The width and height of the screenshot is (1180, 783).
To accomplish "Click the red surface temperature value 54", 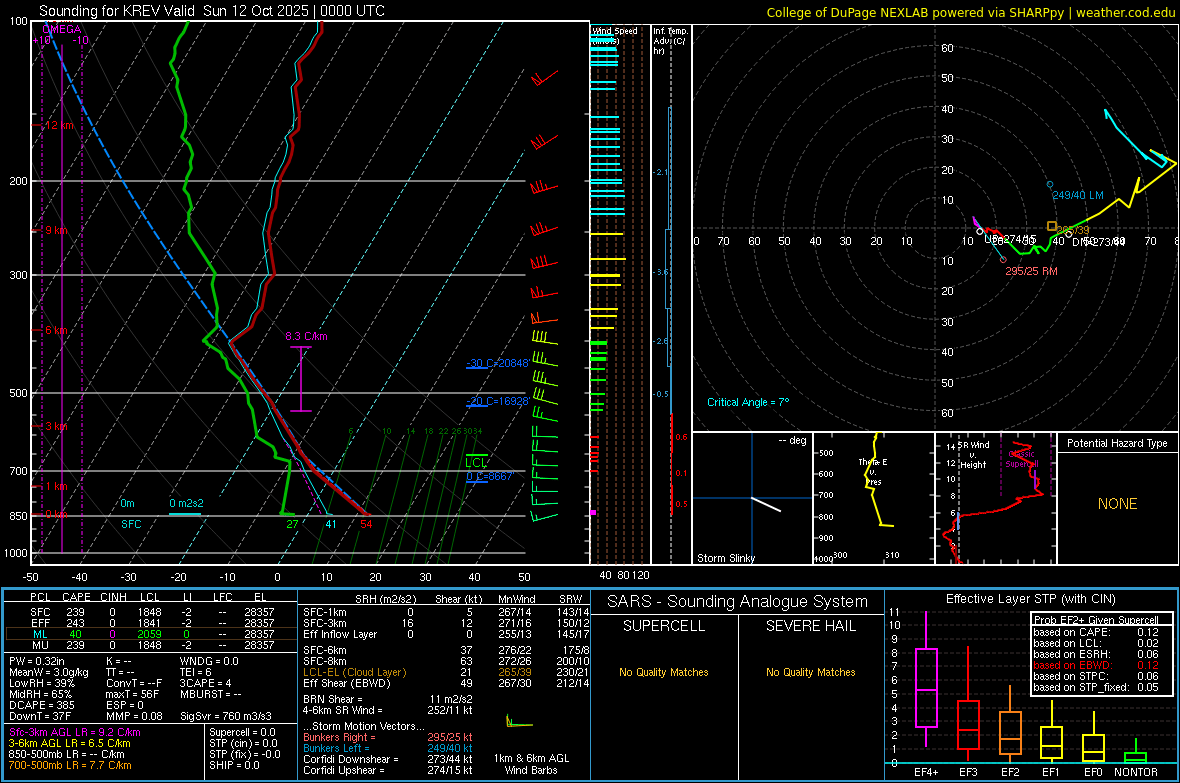I will click(366, 524).
